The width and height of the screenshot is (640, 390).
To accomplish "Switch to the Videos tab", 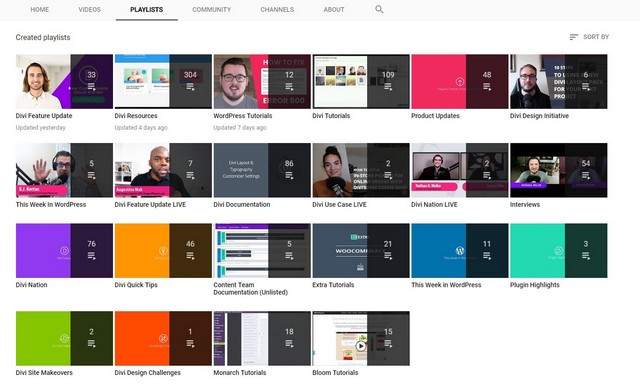I will (x=89, y=9).
